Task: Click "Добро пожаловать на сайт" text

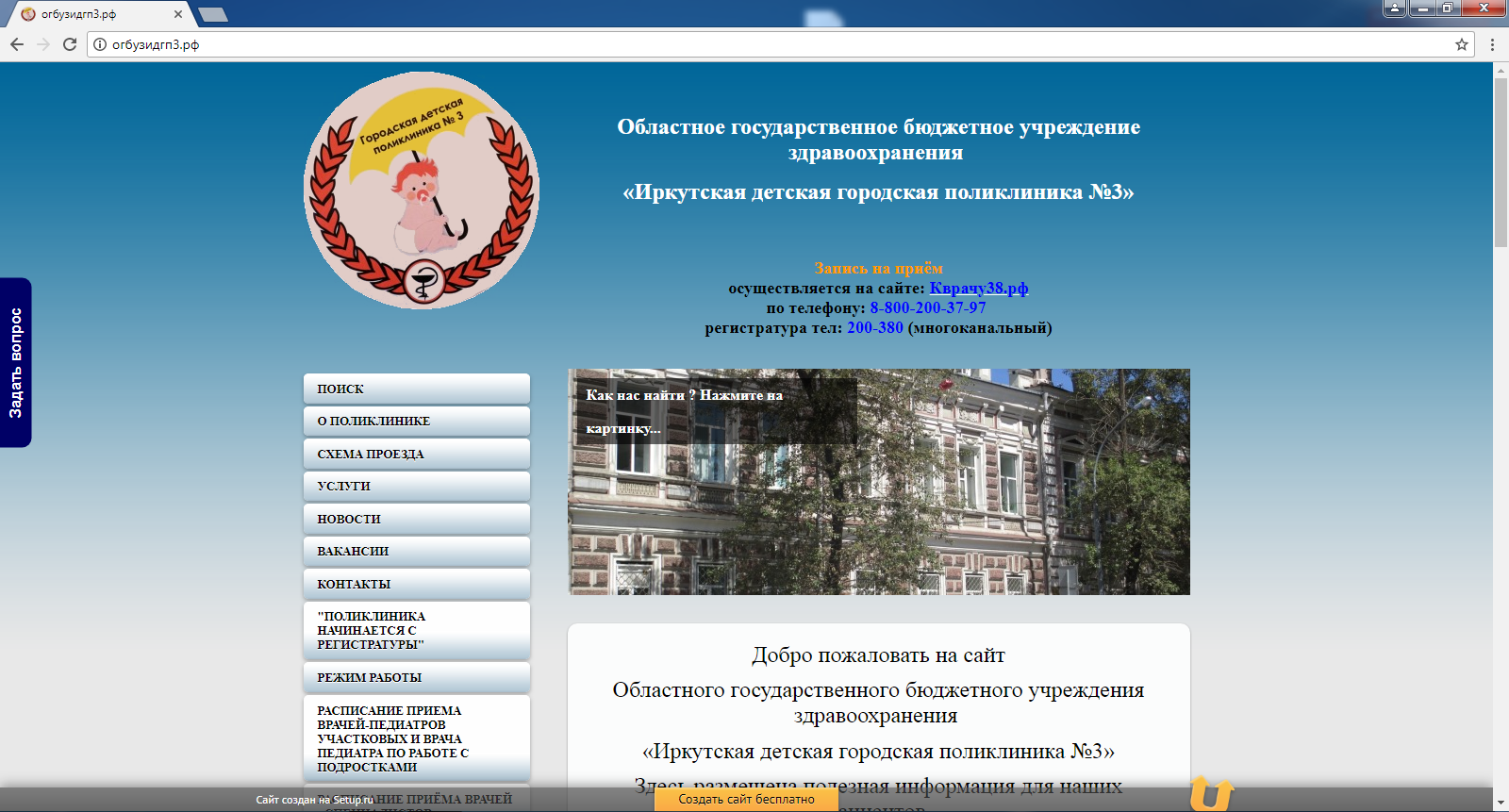Action: click(878, 655)
